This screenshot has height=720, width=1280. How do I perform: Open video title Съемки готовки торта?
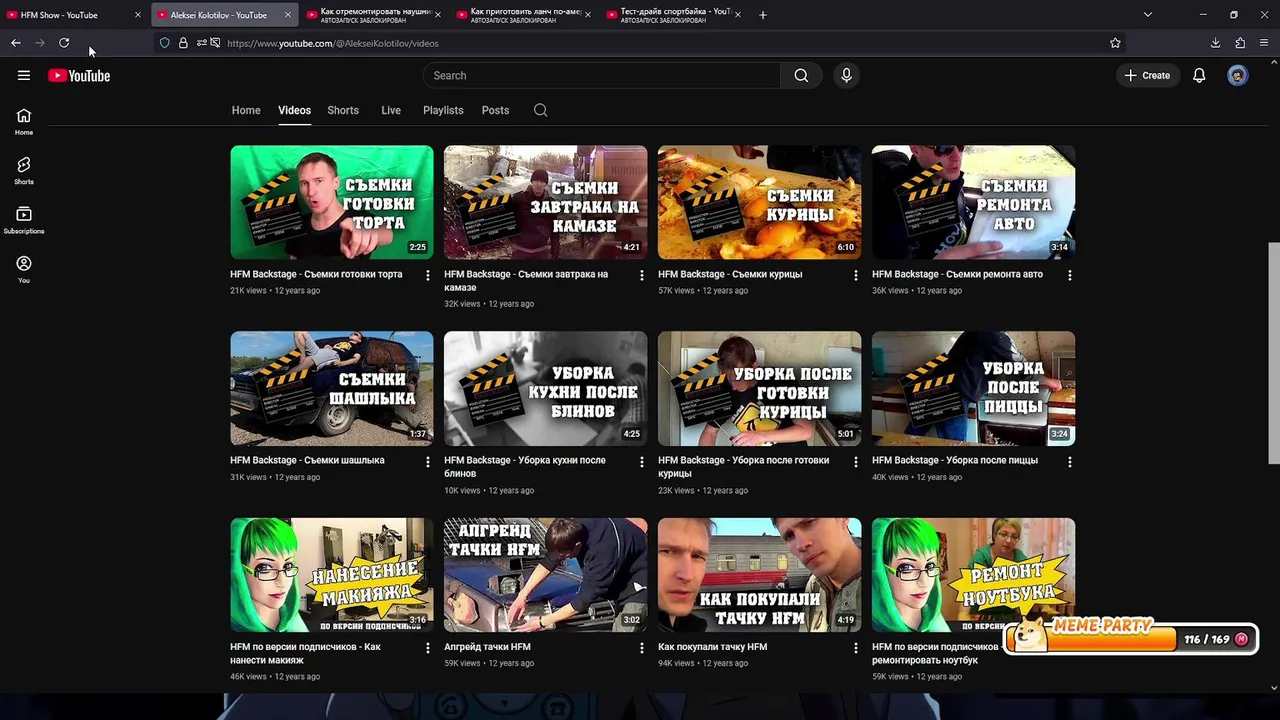316,274
